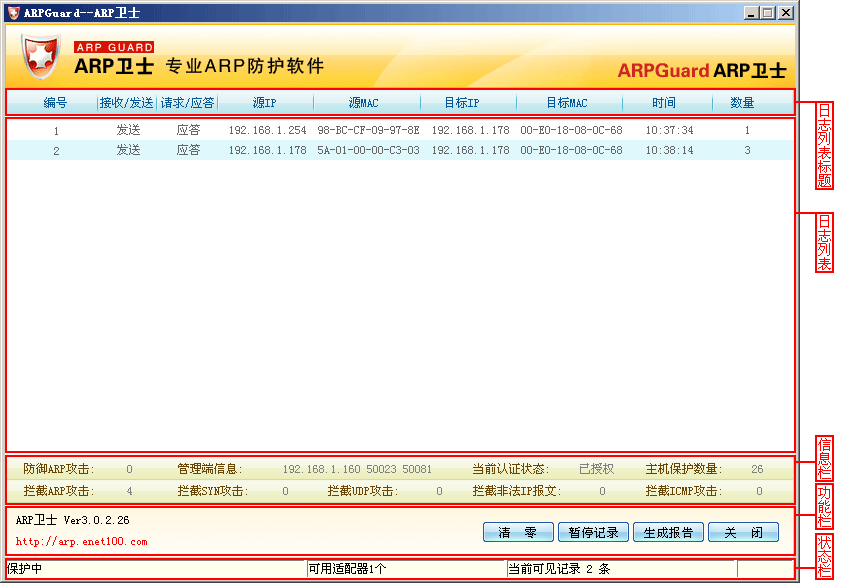Screen dimensions: 850x583
Task: Click the 目标IP column header
Action: (462, 102)
